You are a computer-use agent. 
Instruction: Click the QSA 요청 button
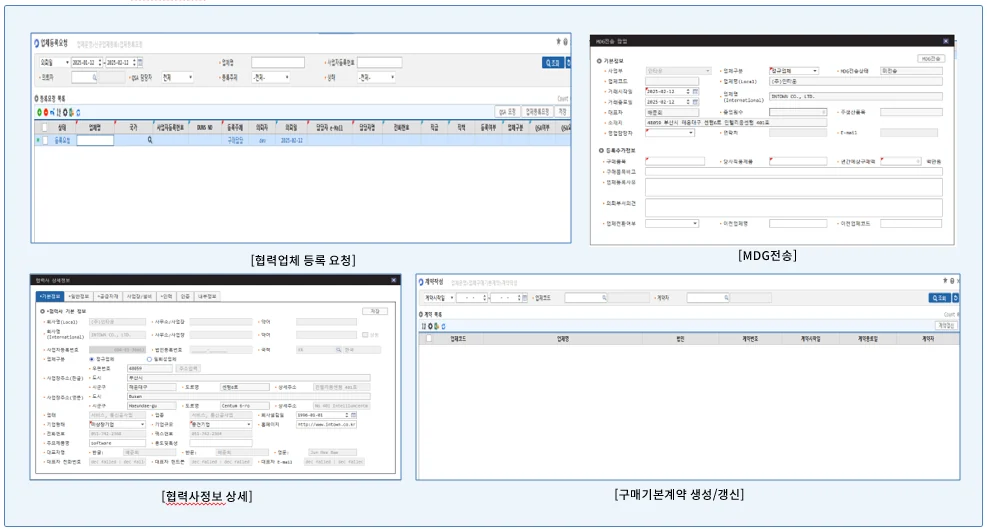507,112
